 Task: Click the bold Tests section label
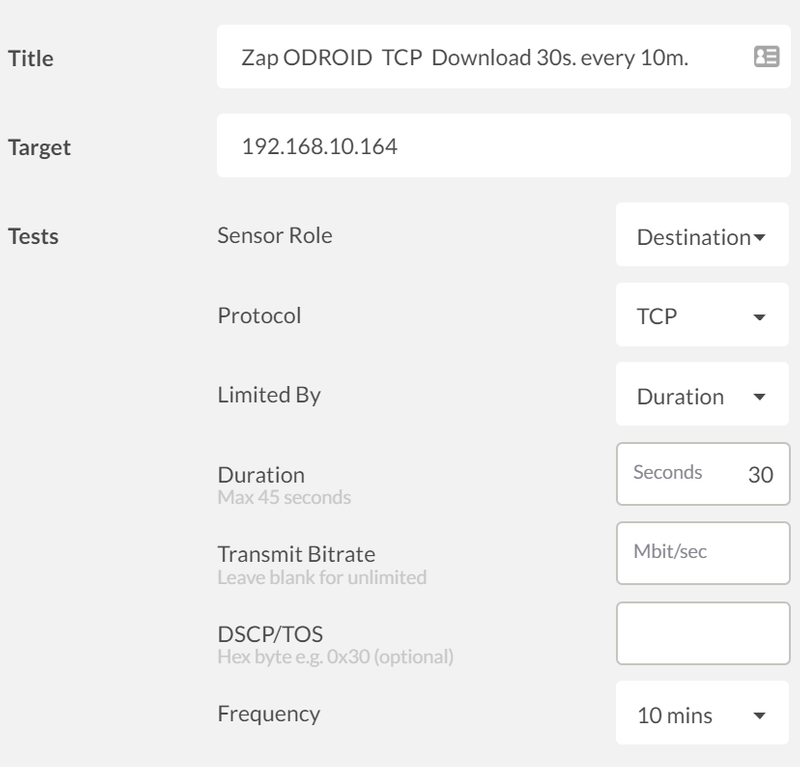coord(33,236)
